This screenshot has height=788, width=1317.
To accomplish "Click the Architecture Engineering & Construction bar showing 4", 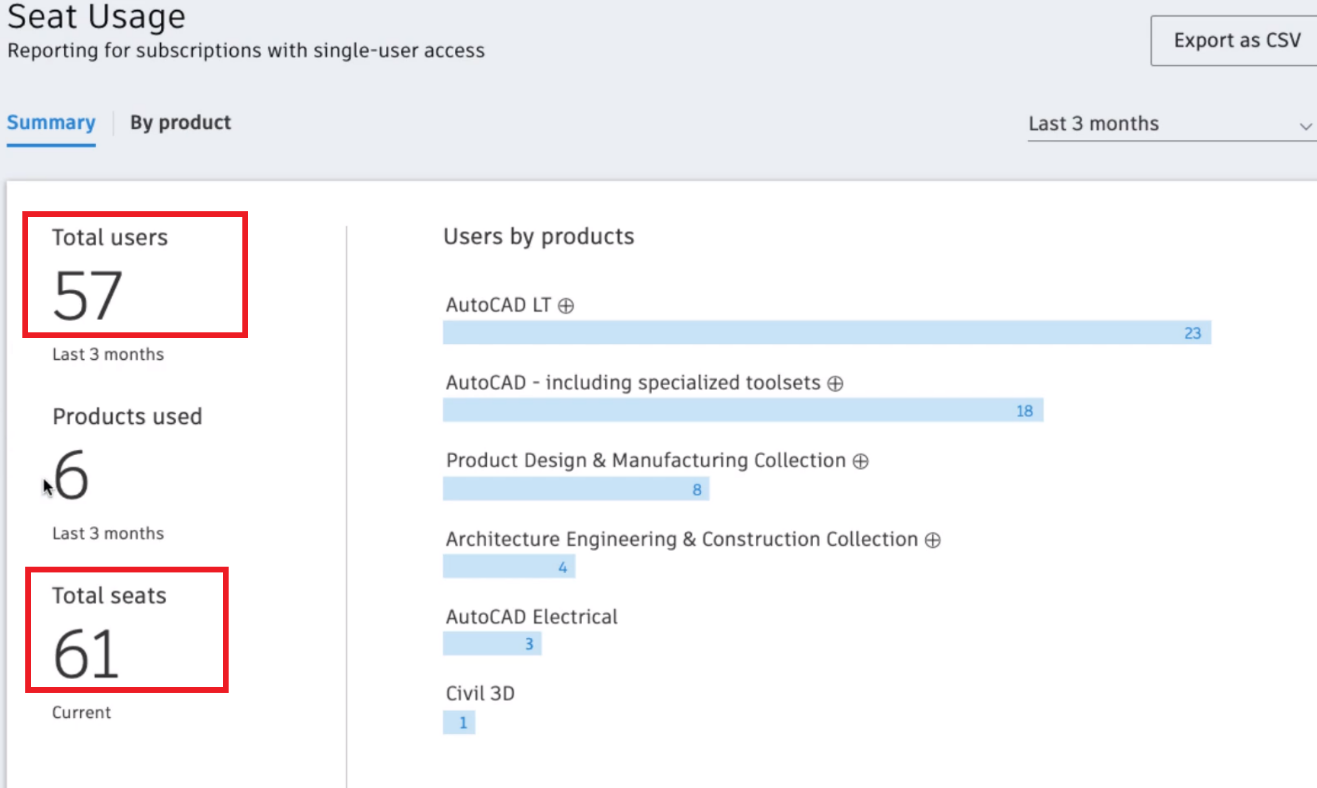I will click(509, 567).
